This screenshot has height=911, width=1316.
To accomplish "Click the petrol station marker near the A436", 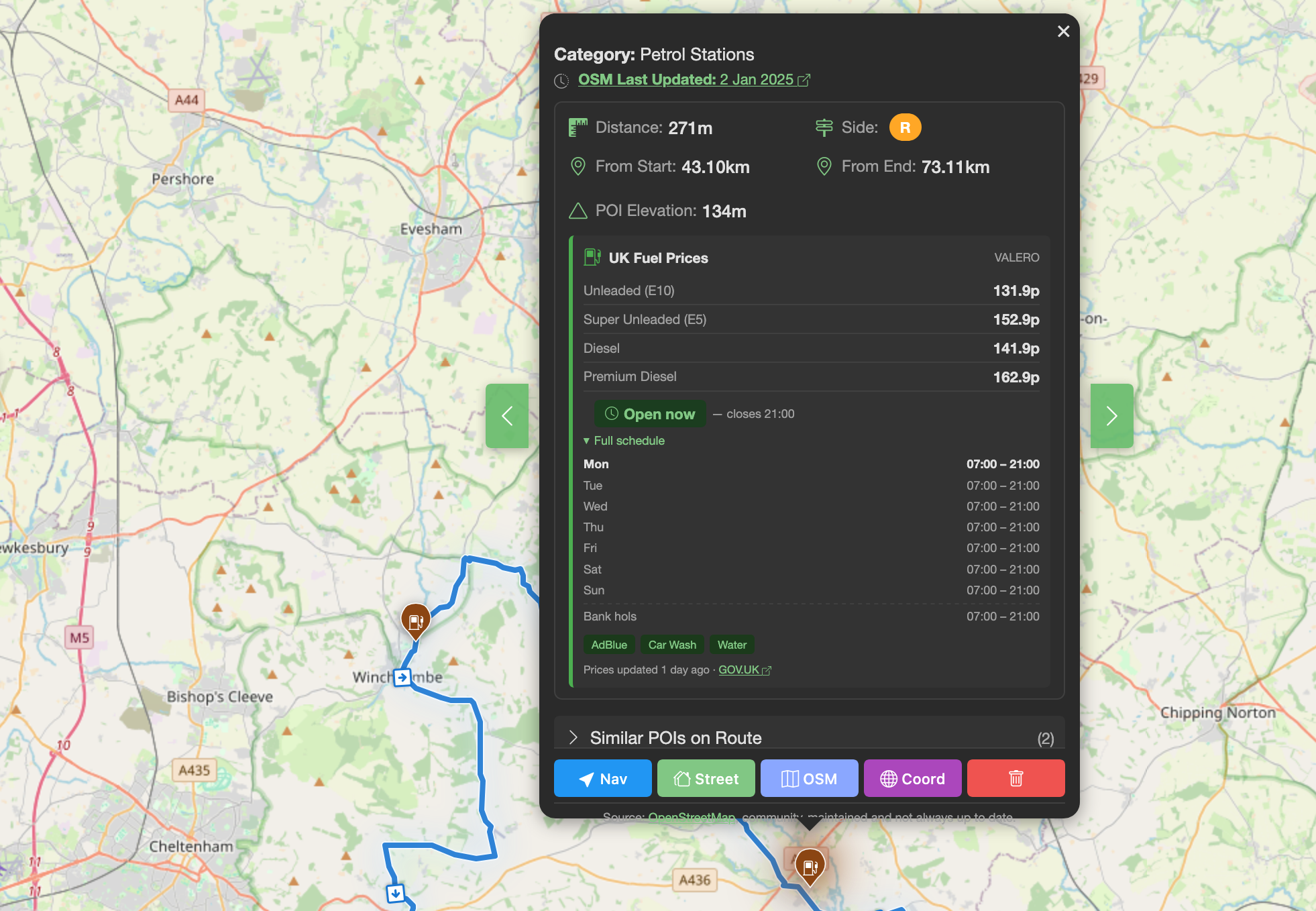I will pyautogui.click(x=810, y=865).
